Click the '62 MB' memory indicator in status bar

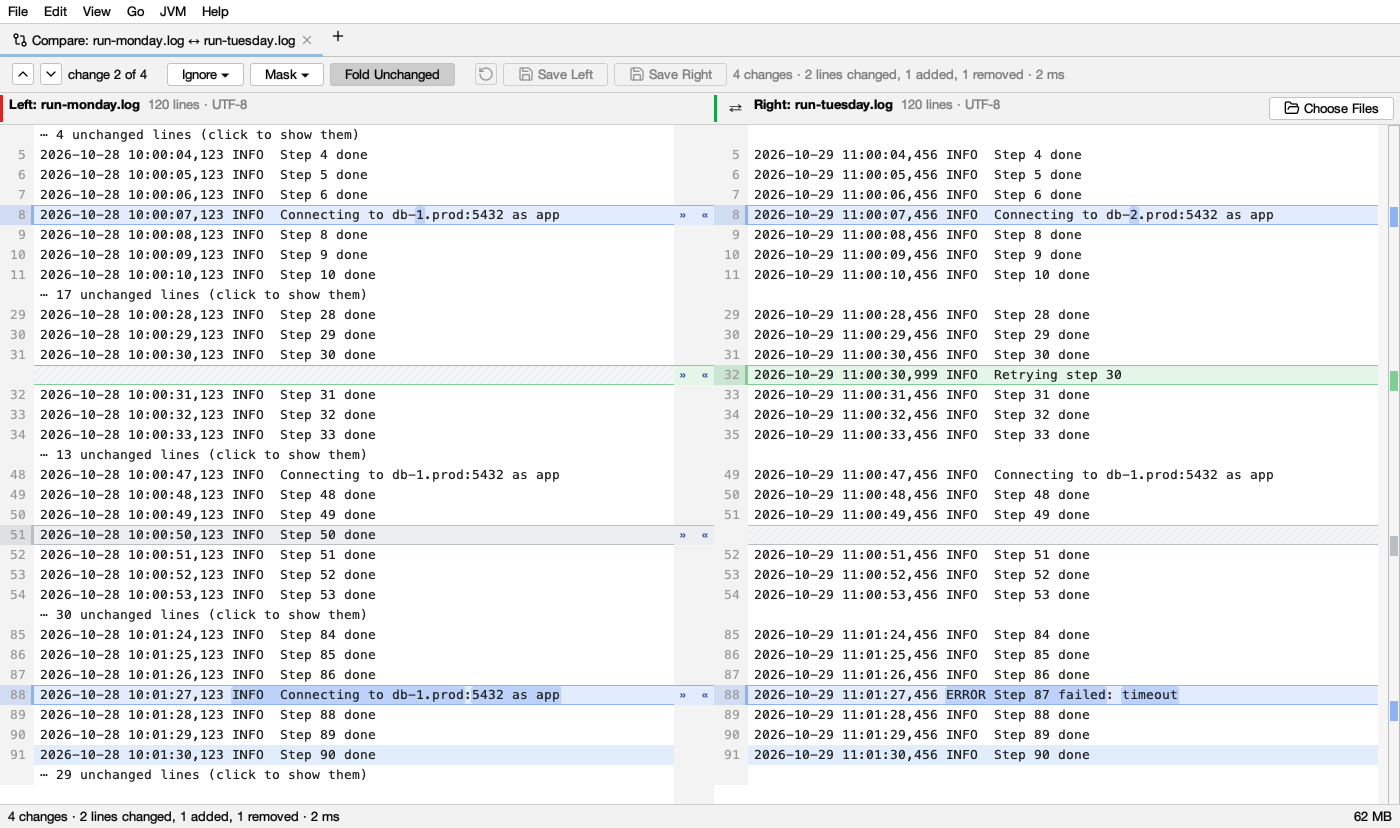[1372, 816]
